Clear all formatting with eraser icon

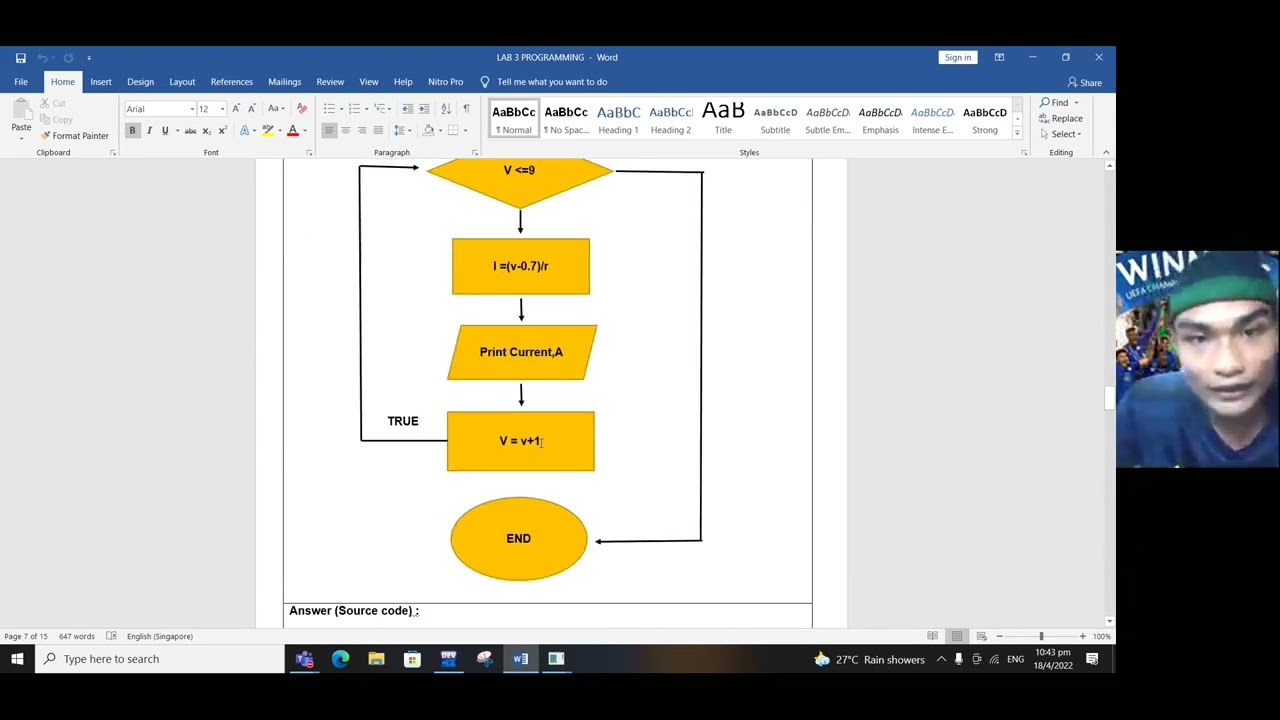click(x=302, y=109)
